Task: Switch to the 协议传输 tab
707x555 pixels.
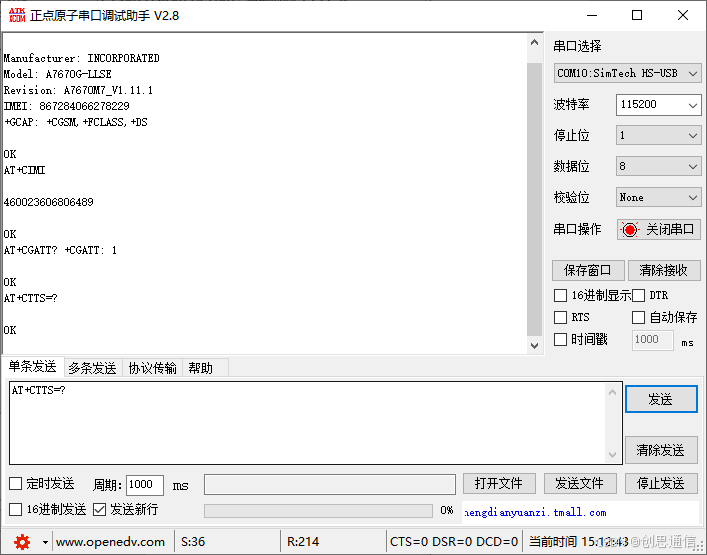Action: [x=152, y=368]
